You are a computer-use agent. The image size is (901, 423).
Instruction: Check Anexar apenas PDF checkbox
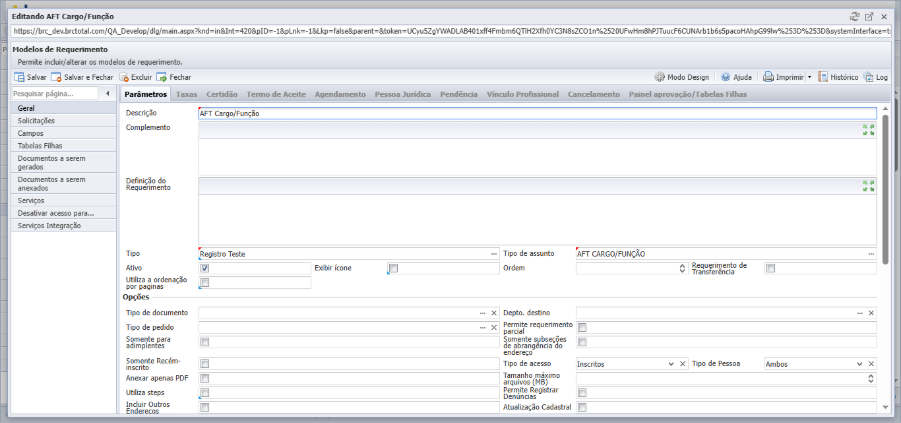point(205,378)
